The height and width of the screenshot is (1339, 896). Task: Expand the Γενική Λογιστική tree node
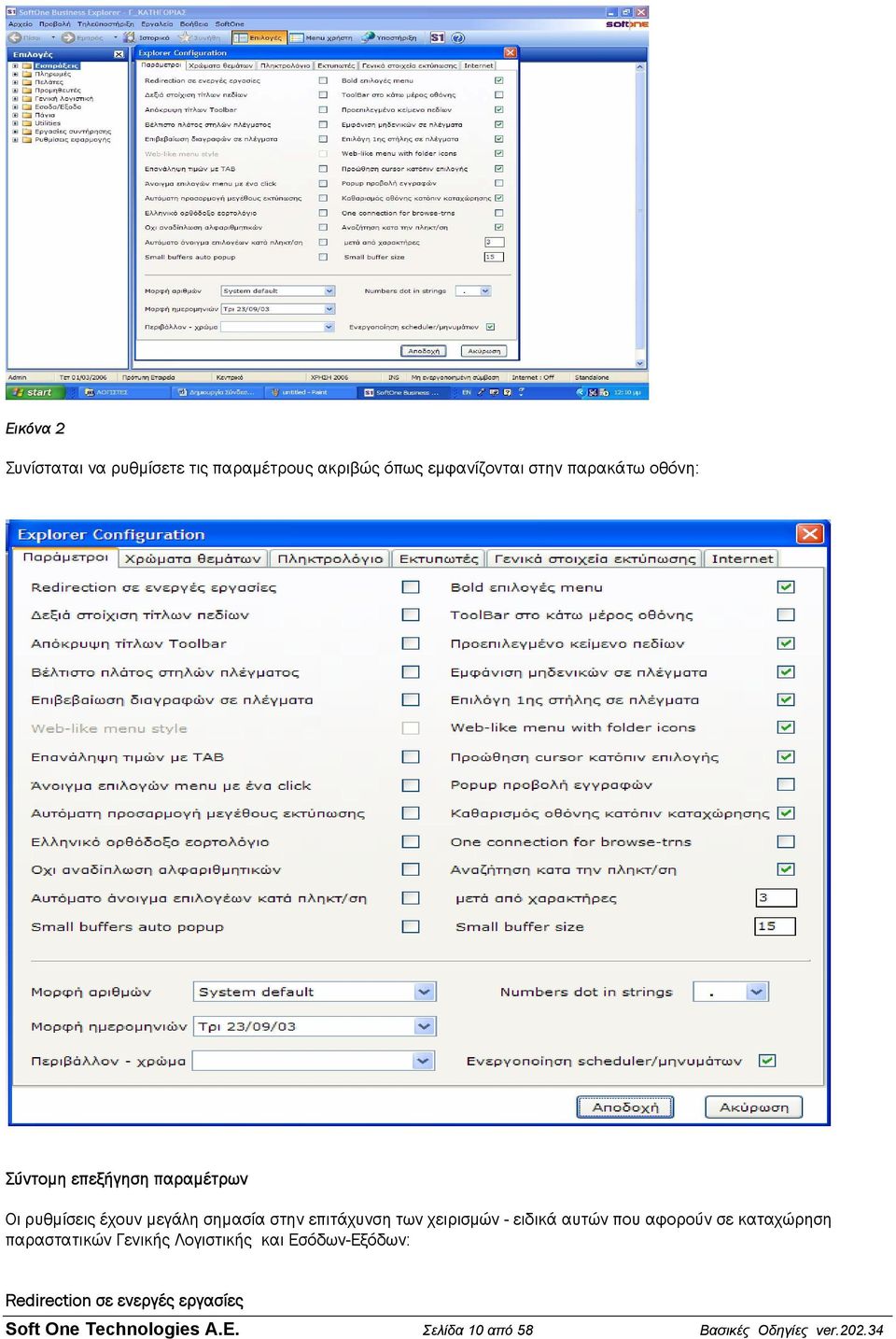coord(15,99)
